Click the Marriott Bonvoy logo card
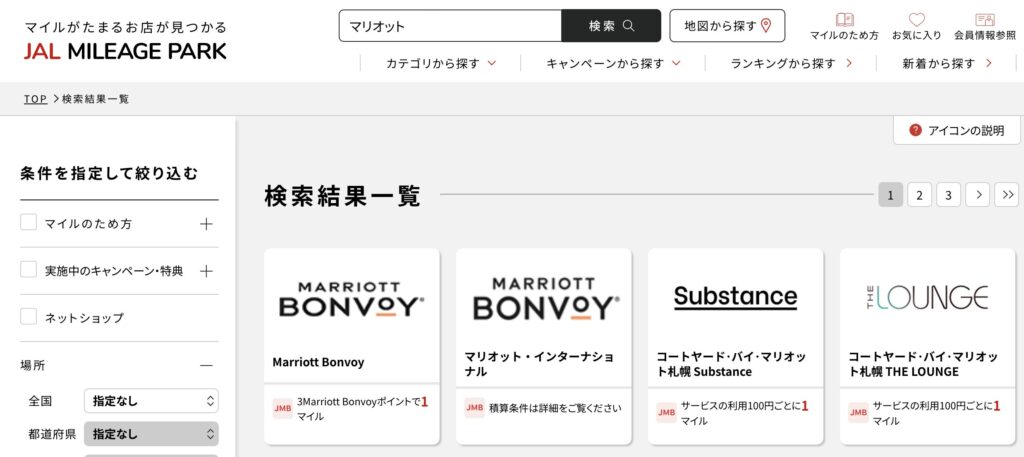The image size is (1024, 457). (351, 298)
